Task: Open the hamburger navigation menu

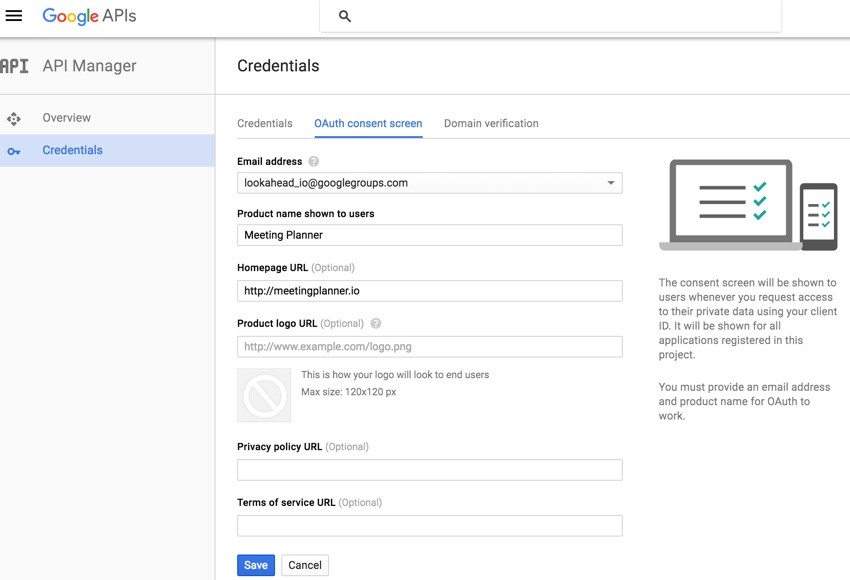Action: (14, 16)
